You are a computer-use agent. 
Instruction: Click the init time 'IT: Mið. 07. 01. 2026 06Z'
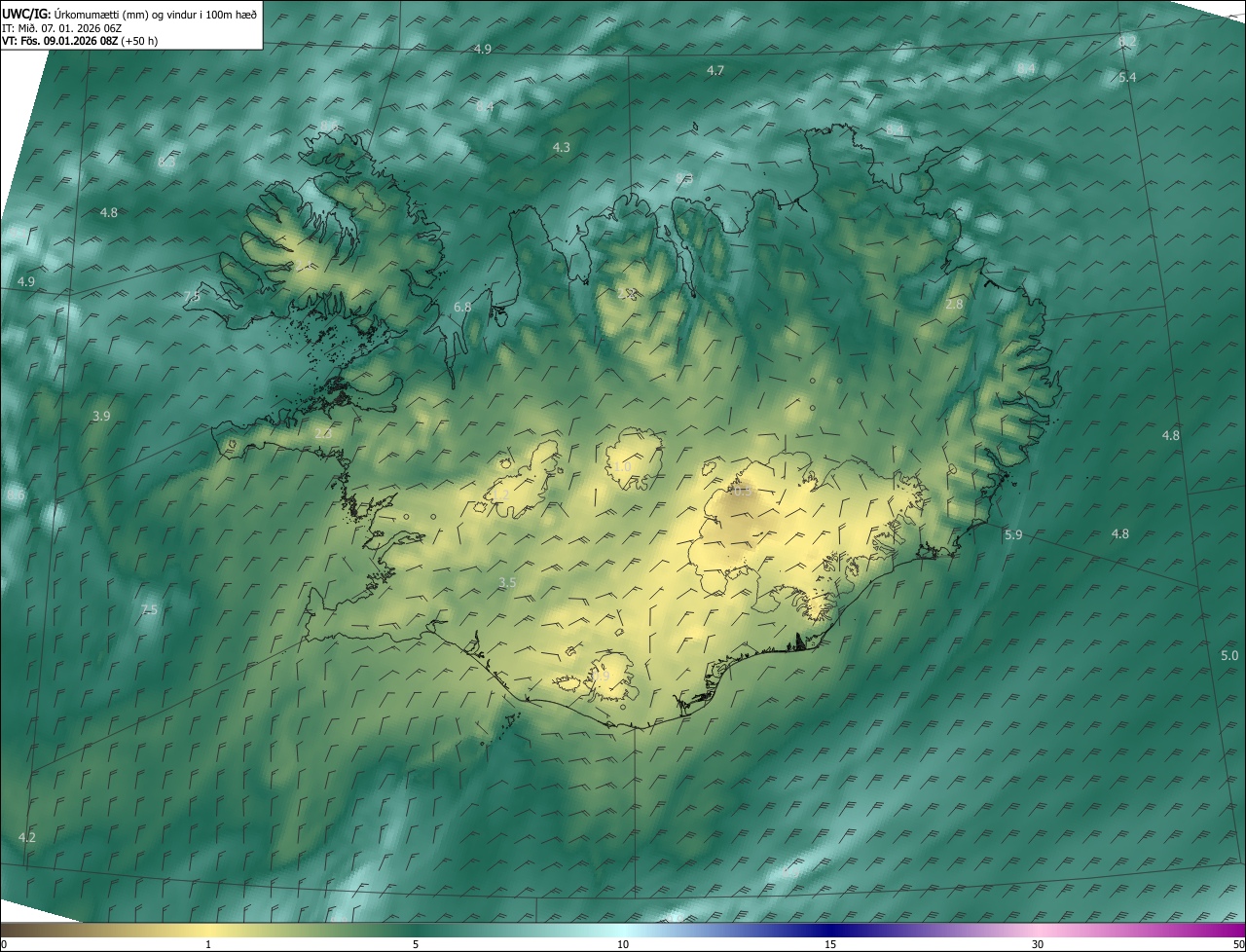pyautogui.click(x=61, y=28)
